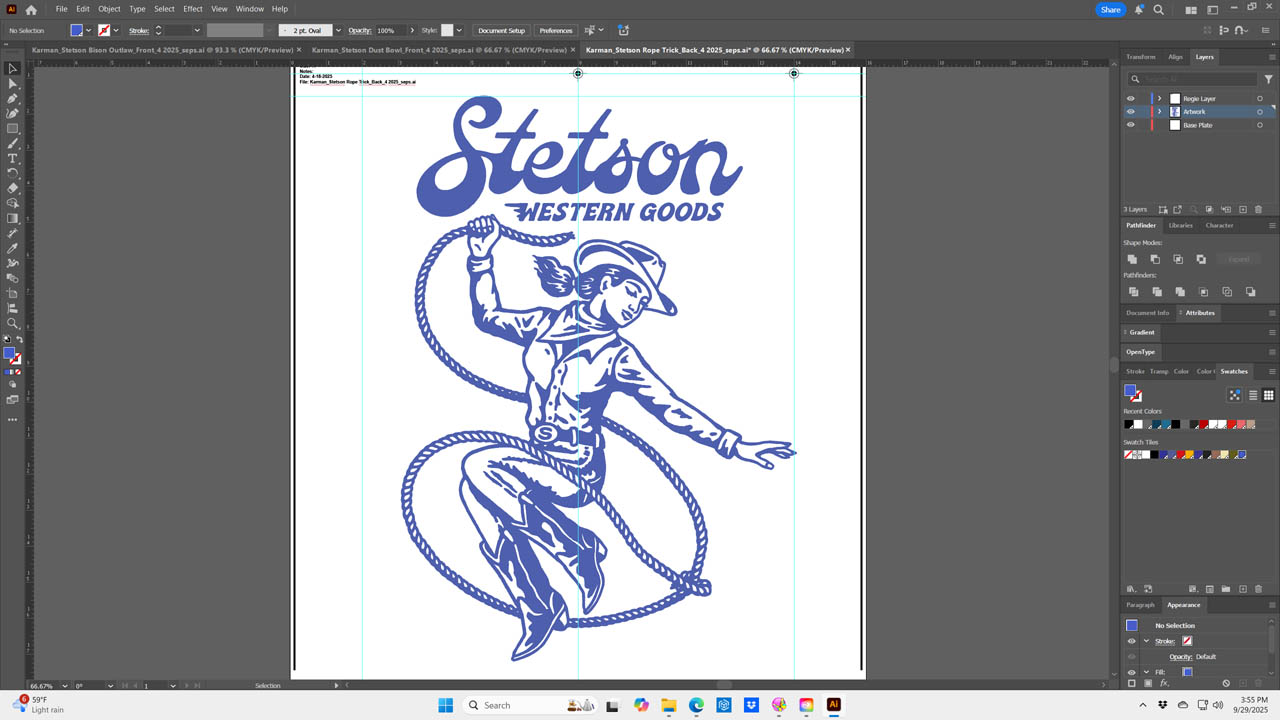Apply the Unite shape mode in Pathfinder
1280x720 pixels.
point(1133,259)
